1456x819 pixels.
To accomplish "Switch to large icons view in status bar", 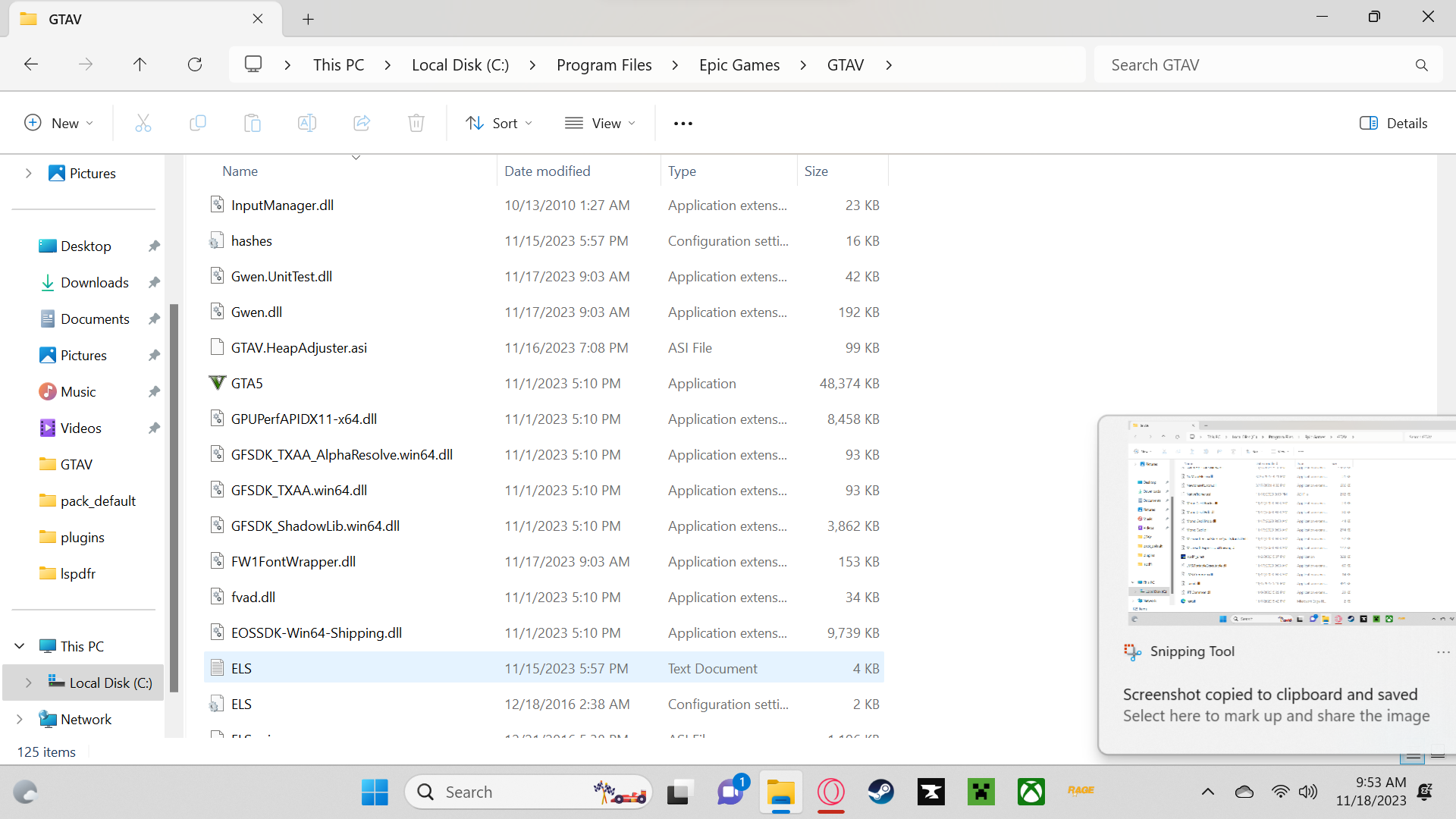I will (x=1438, y=756).
